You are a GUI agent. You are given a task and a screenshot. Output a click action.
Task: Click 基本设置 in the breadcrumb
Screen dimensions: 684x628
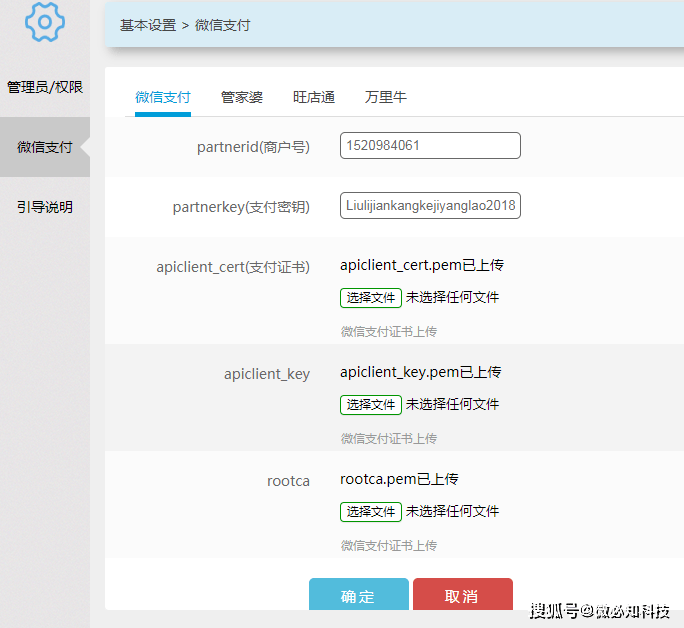pyautogui.click(x=148, y=25)
